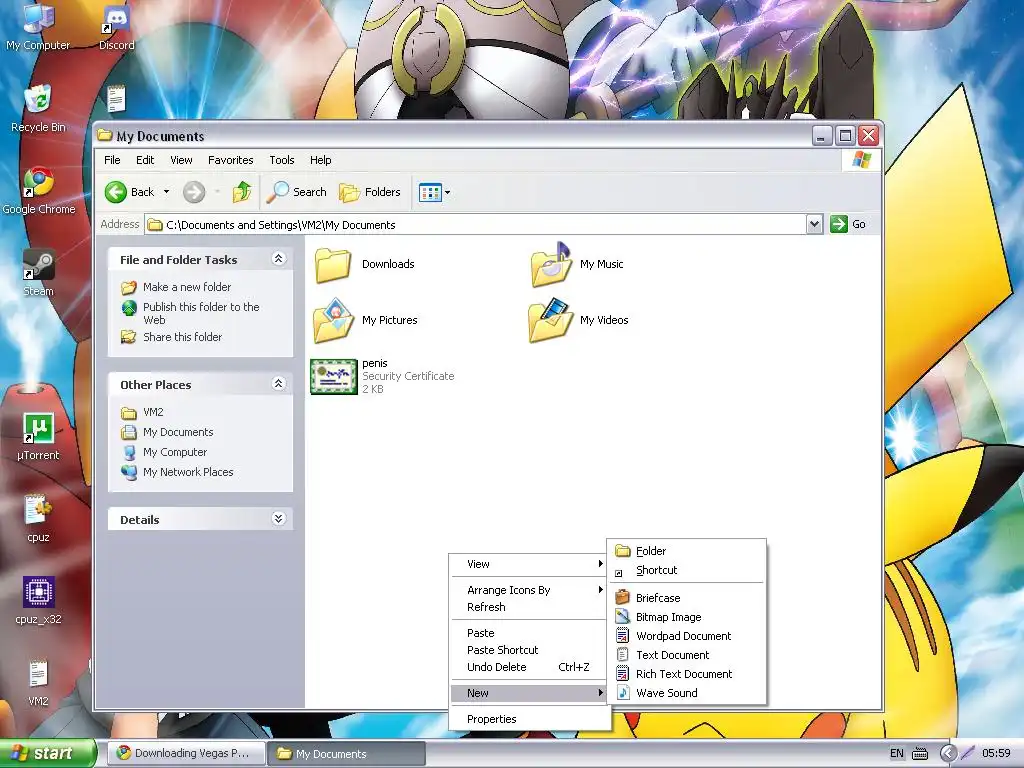Click the green Back arrow icon
The width and height of the screenshot is (1024, 768).
point(116,192)
